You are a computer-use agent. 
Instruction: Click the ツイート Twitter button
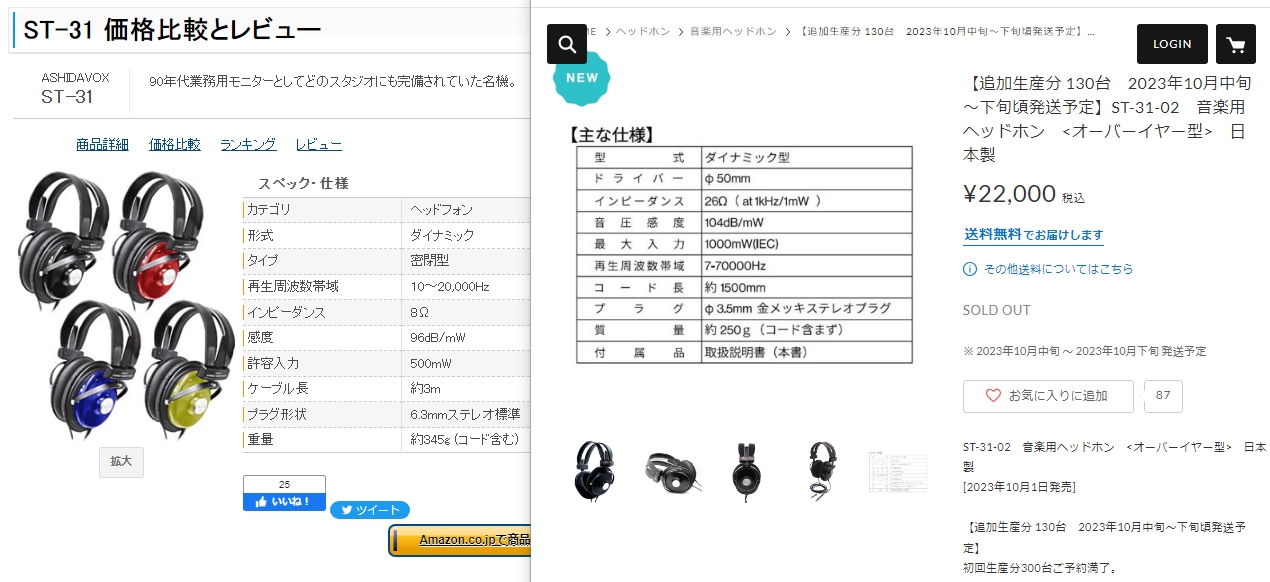[x=370, y=510]
